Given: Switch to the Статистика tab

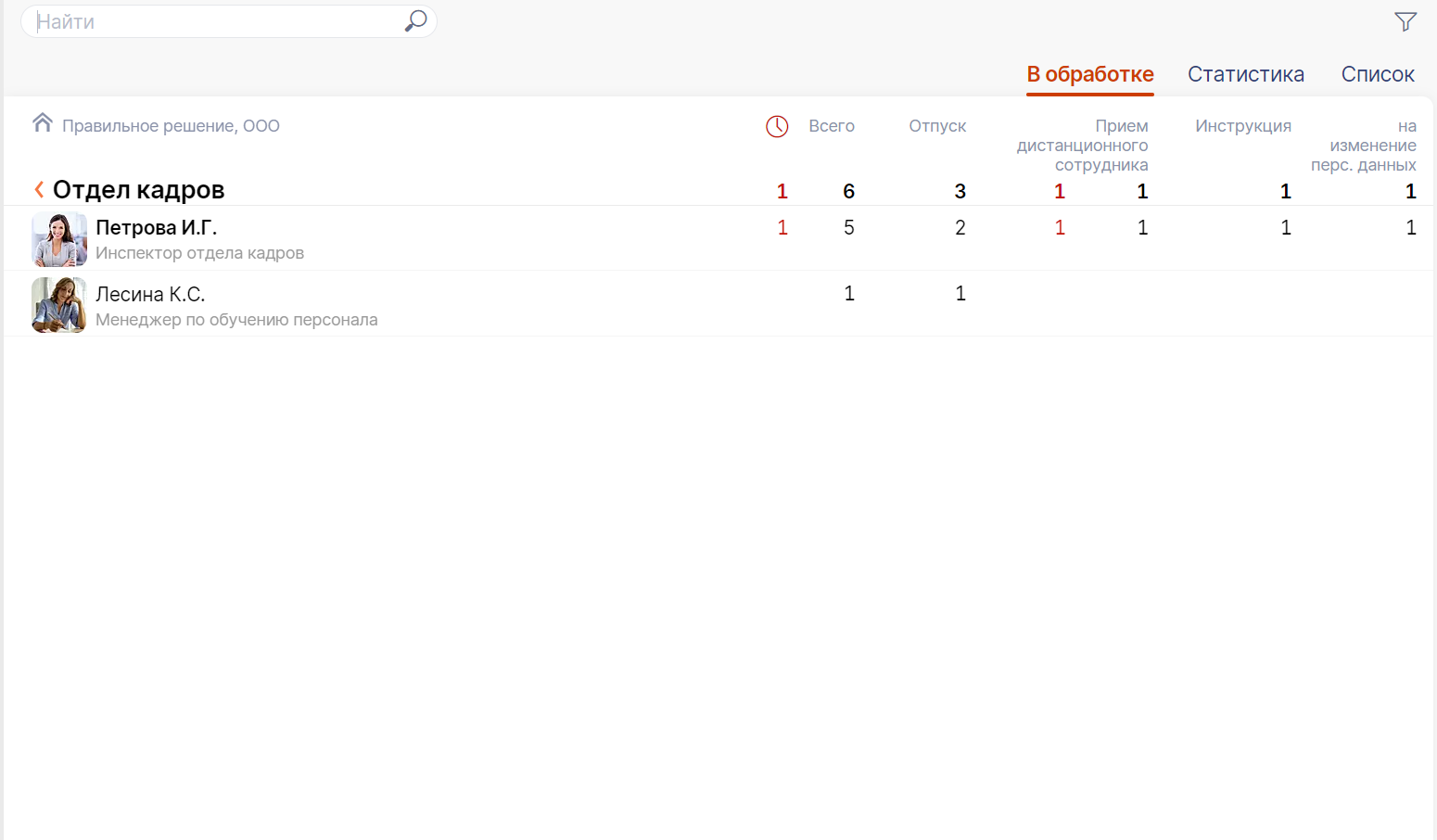Looking at the screenshot, I should (x=1245, y=74).
